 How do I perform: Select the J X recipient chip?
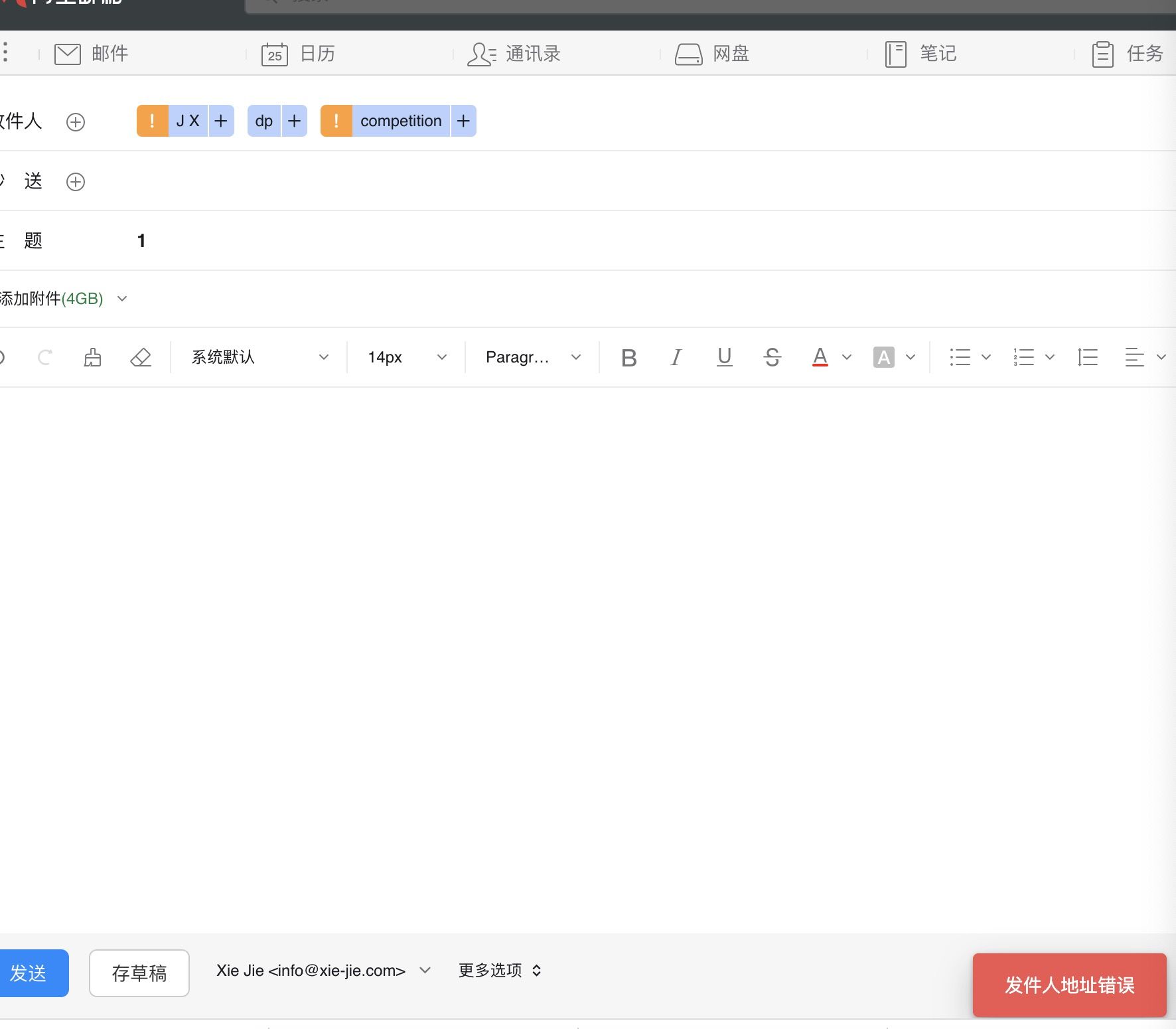click(x=188, y=121)
